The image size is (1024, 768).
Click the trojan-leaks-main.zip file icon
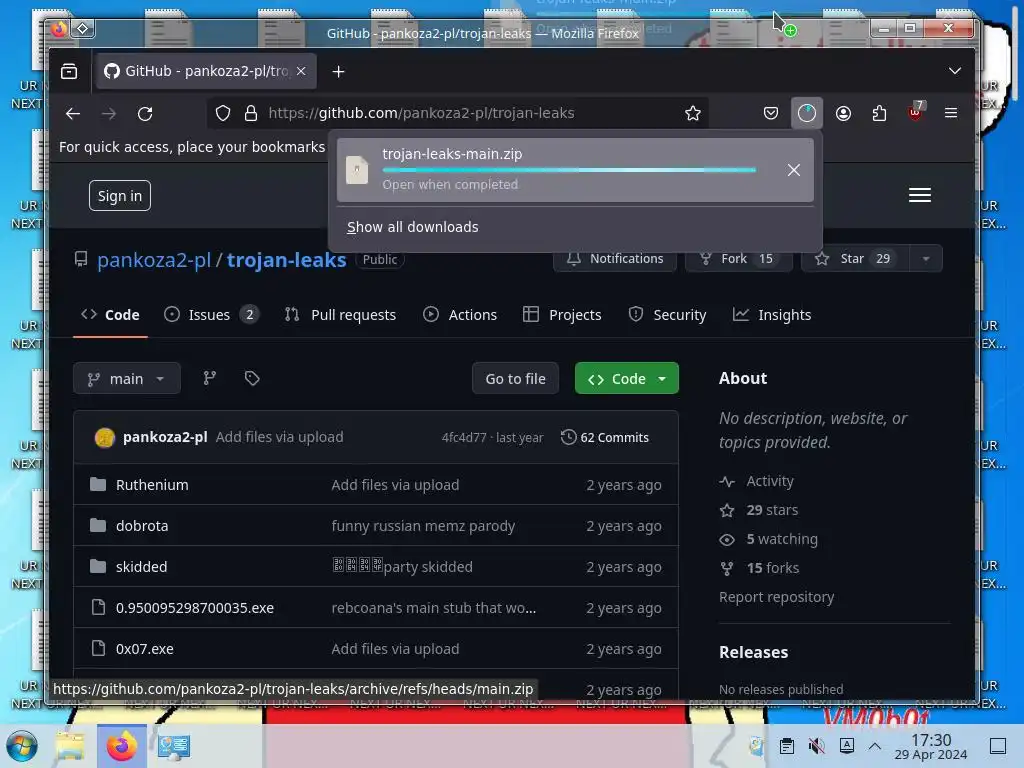click(357, 170)
